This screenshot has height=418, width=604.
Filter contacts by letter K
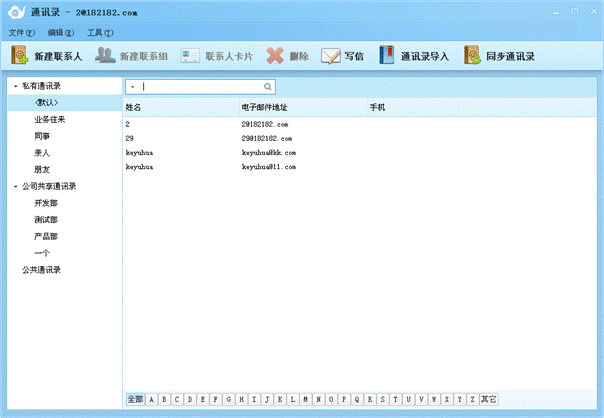(x=280, y=399)
